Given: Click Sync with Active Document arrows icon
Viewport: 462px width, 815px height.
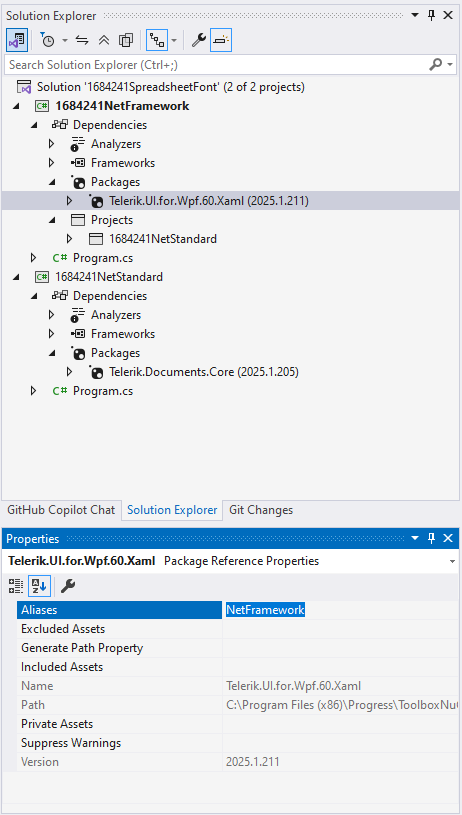Looking at the screenshot, I should pos(82,40).
